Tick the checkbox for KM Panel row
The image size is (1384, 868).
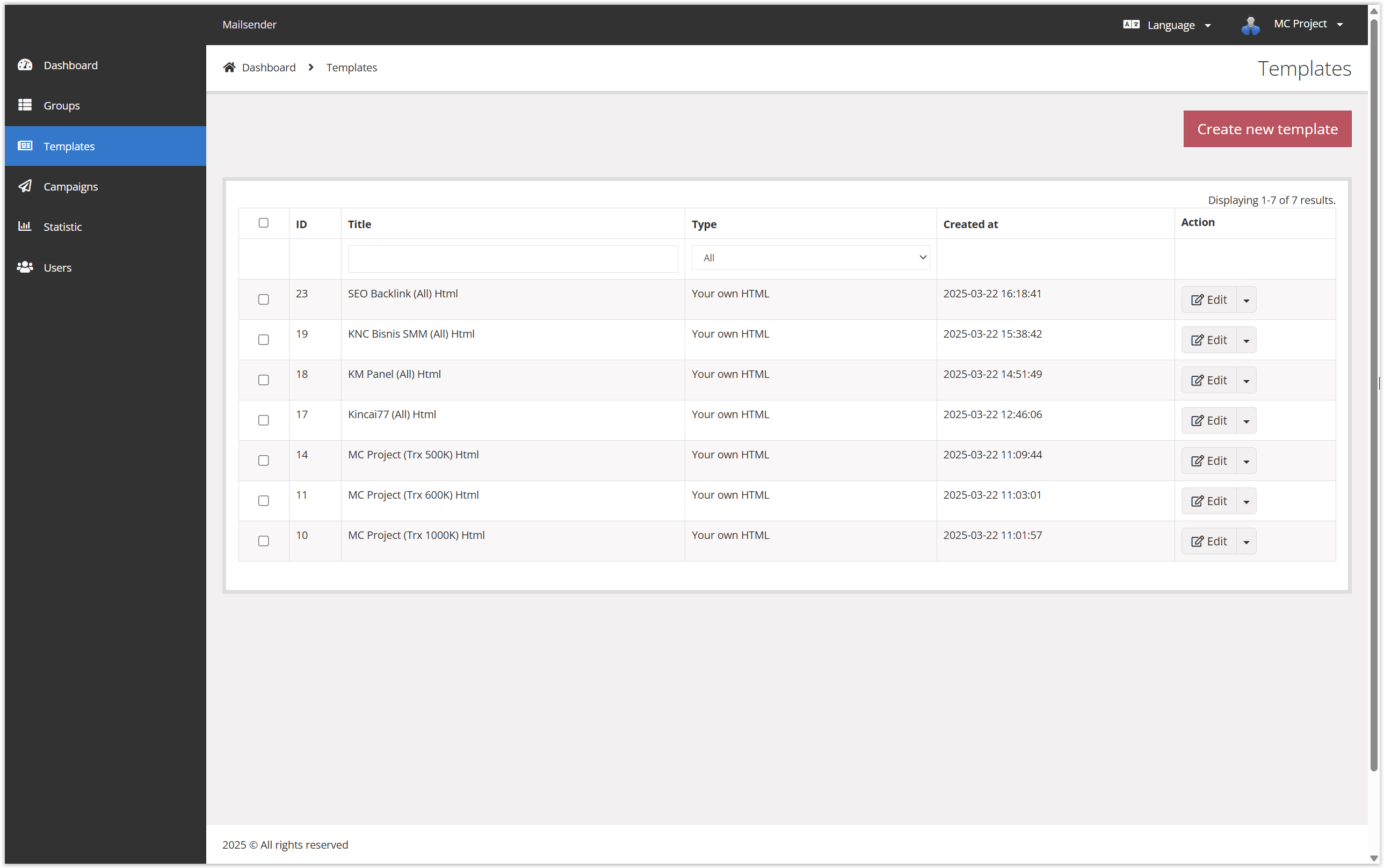[263, 380]
